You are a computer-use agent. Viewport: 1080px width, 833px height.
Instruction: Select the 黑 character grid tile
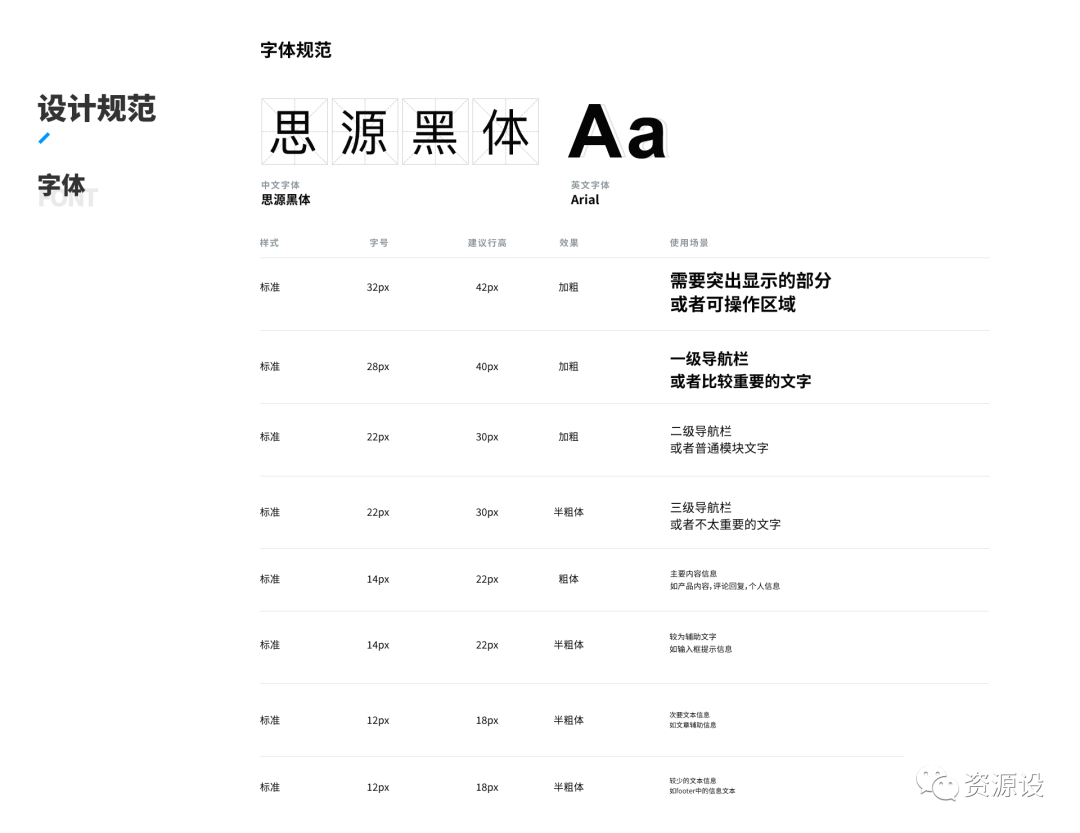point(435,132)
